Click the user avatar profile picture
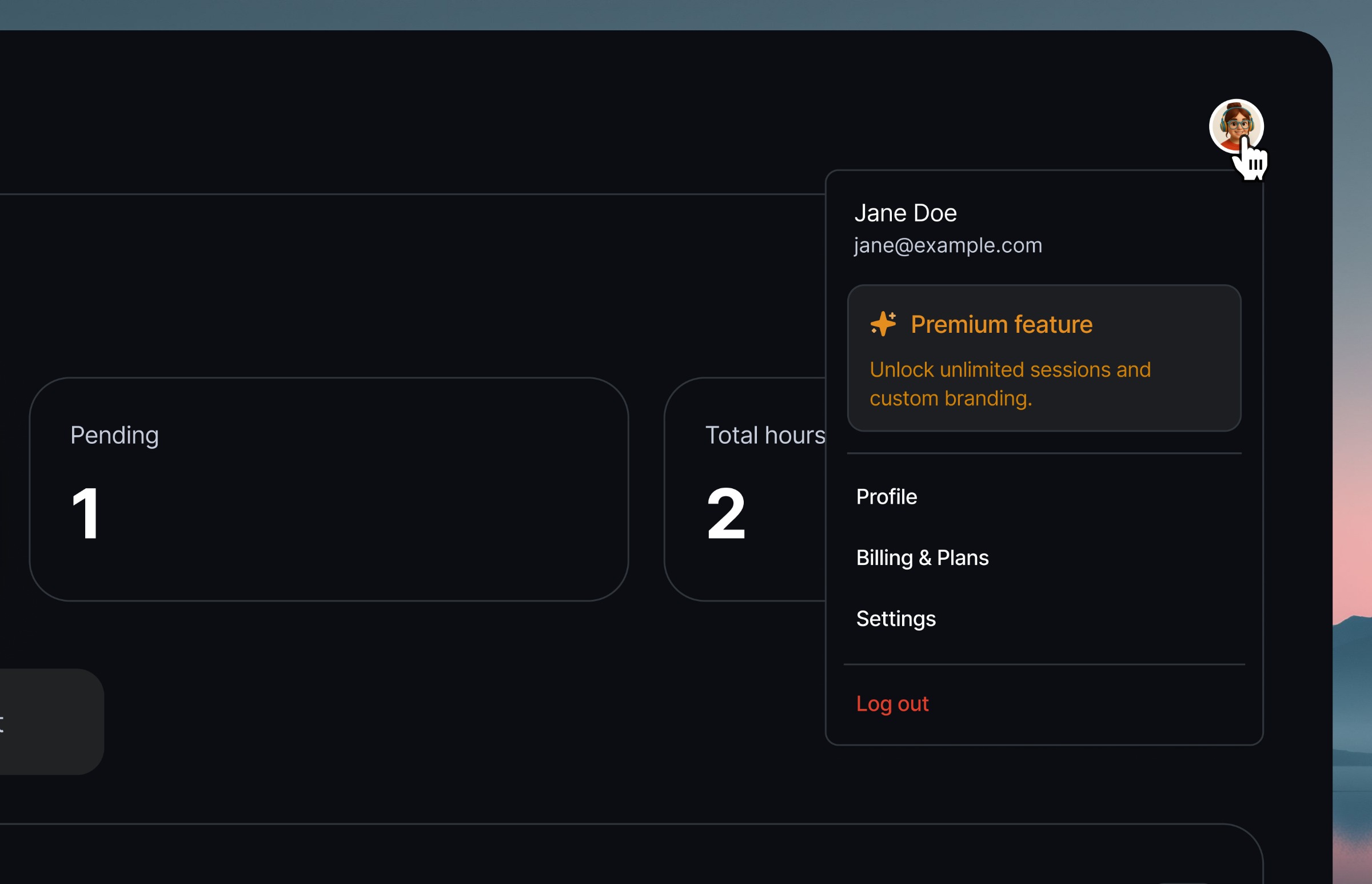The height and width of the screenshot is (884, 1372). tap(1235, 126)
